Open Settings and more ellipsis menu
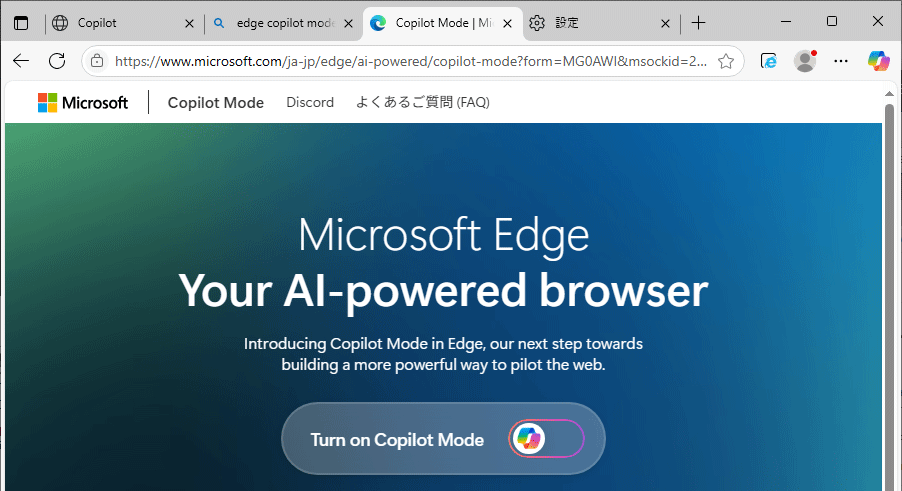 point(841,61)
